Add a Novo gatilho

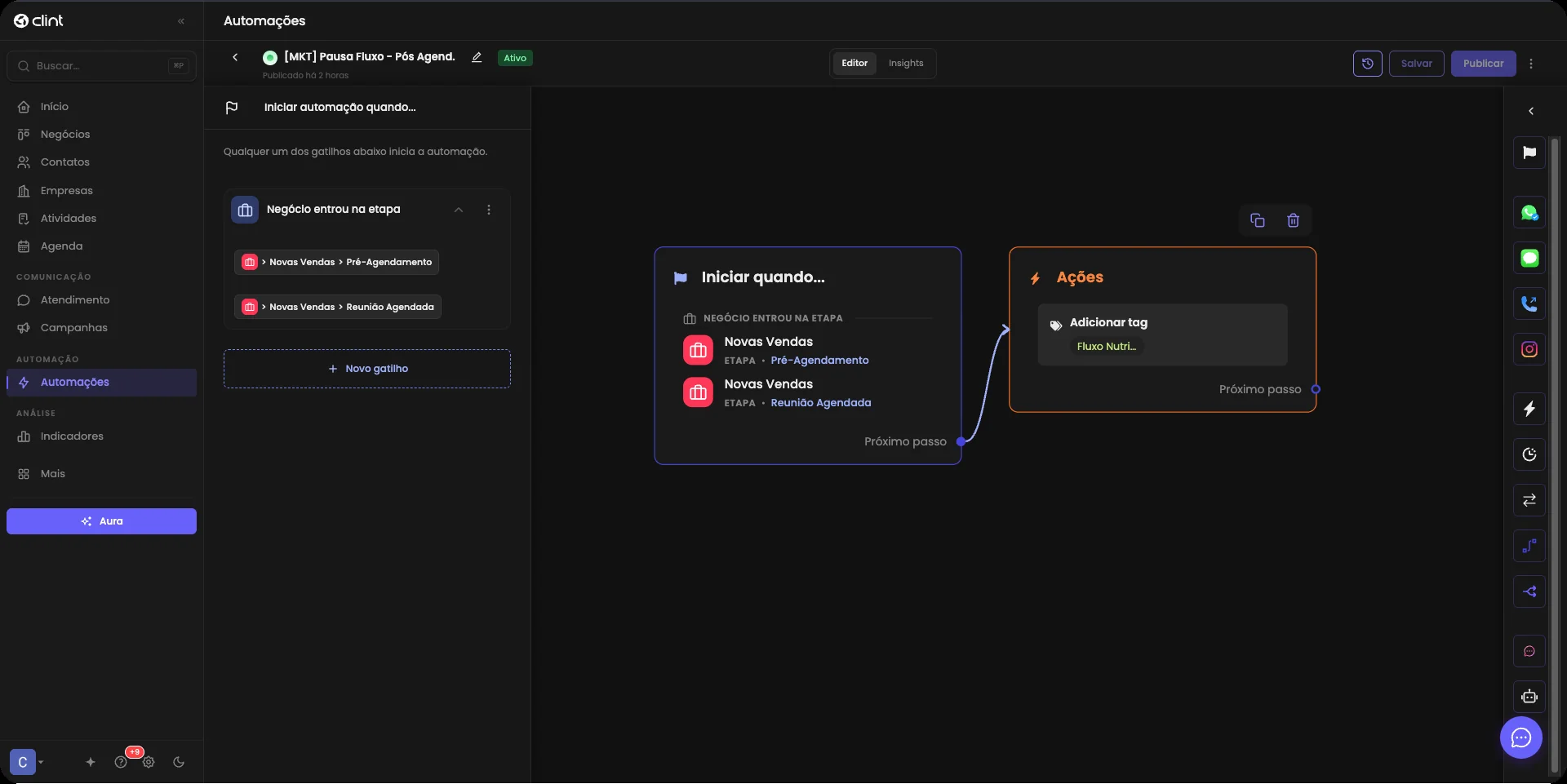click(x=367, y=369)
